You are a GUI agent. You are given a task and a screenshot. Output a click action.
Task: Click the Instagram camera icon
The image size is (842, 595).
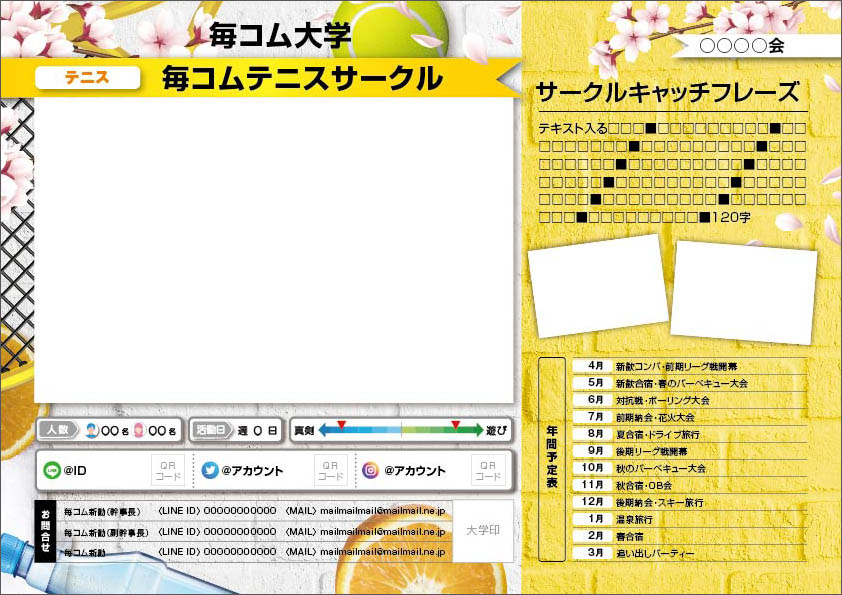pos(370,470)
